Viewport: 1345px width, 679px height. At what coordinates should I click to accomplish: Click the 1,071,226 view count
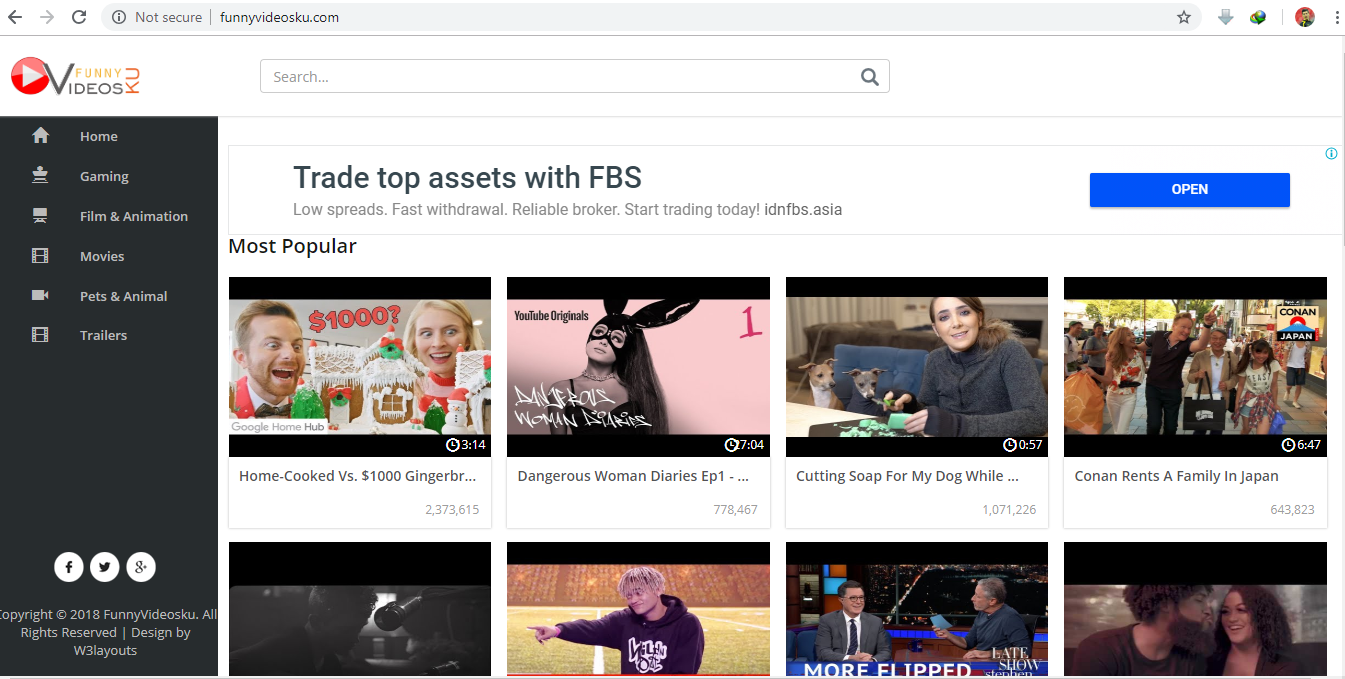click(x=1009, y=510)
